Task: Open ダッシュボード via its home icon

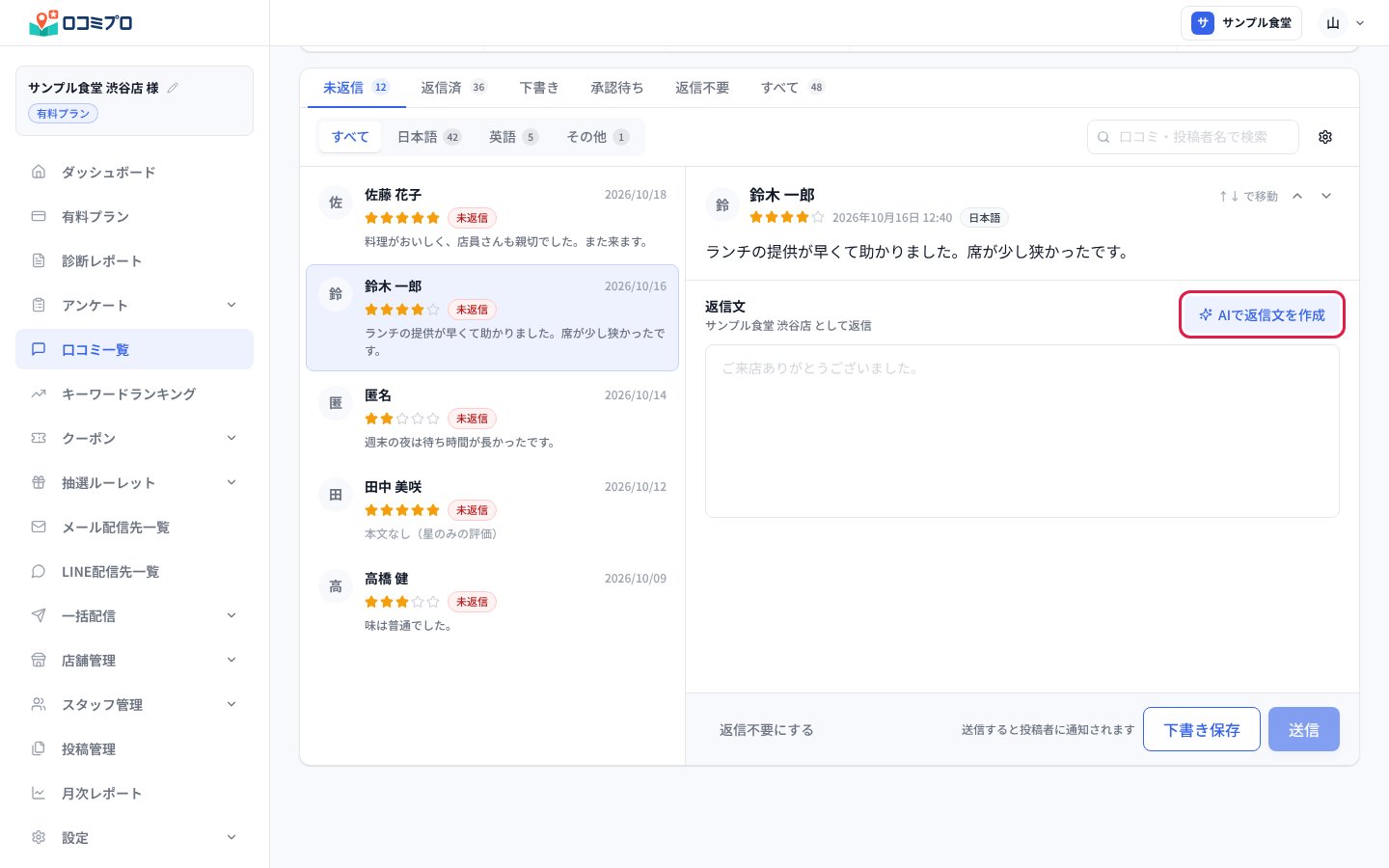Action: tap(39, 172)
